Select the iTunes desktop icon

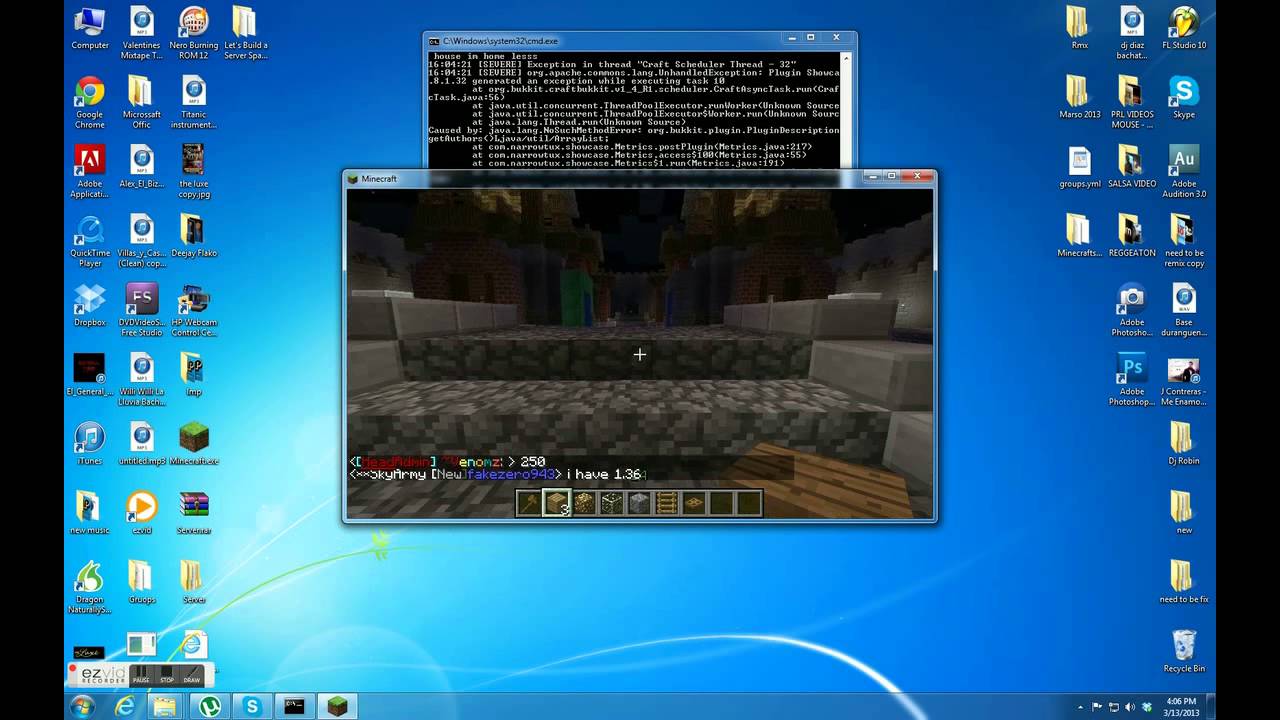pyautogui.click(x=90, y=443)
